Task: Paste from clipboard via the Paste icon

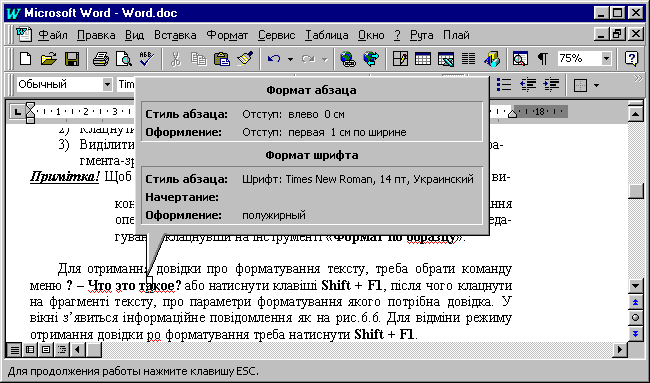Action: tap(222, 59)
